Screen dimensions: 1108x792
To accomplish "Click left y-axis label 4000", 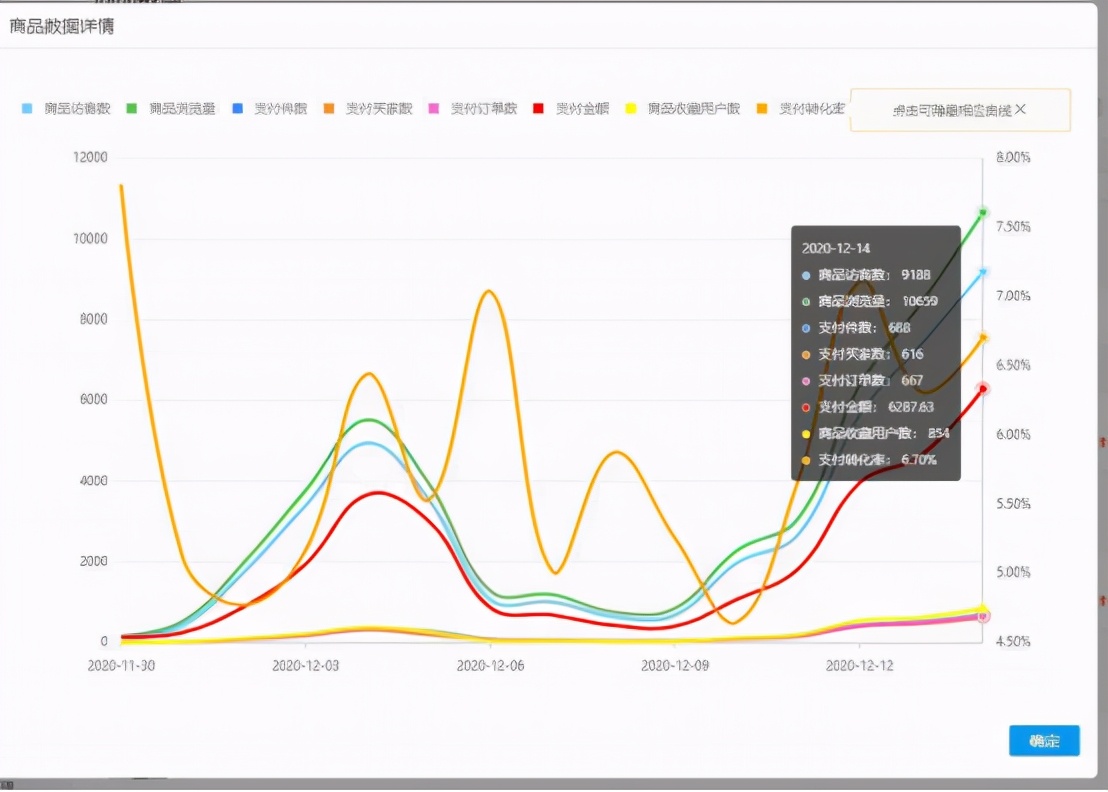I will pyautogui.click(x=93, y=480).
